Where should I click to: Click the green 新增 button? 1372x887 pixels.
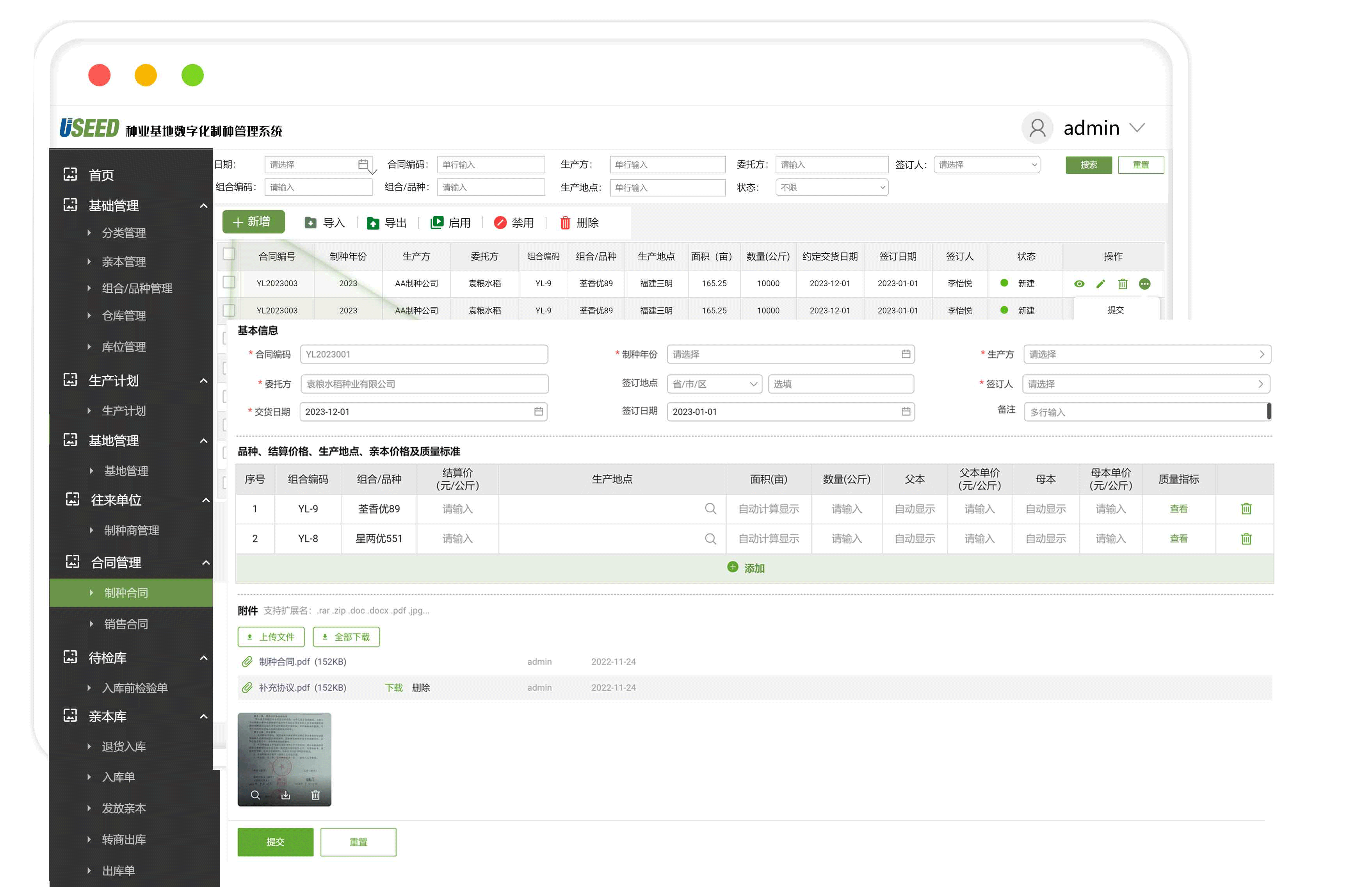coord(253,222)
